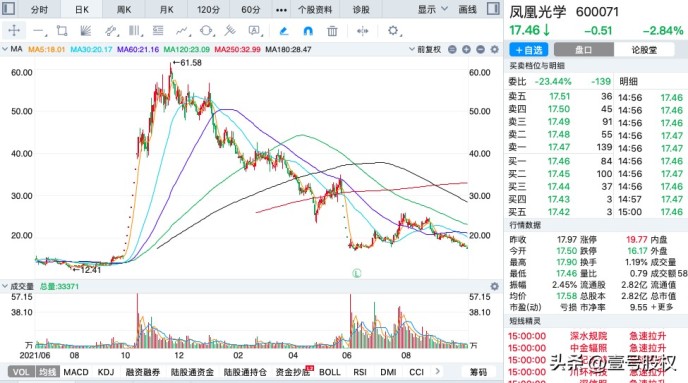The width and height of the screenshot is (688, 383).
Task: Select the crosshair move tool
Action: pos(14,30)
